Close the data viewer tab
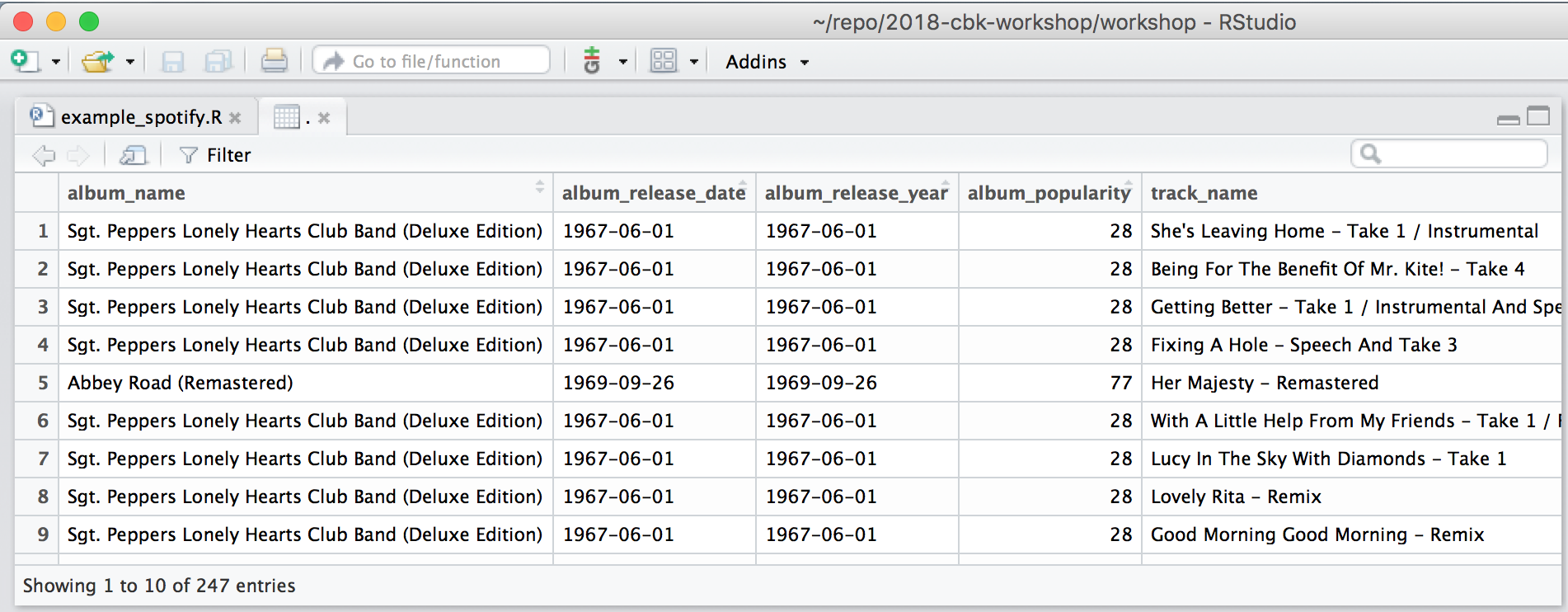 point(324,118)
